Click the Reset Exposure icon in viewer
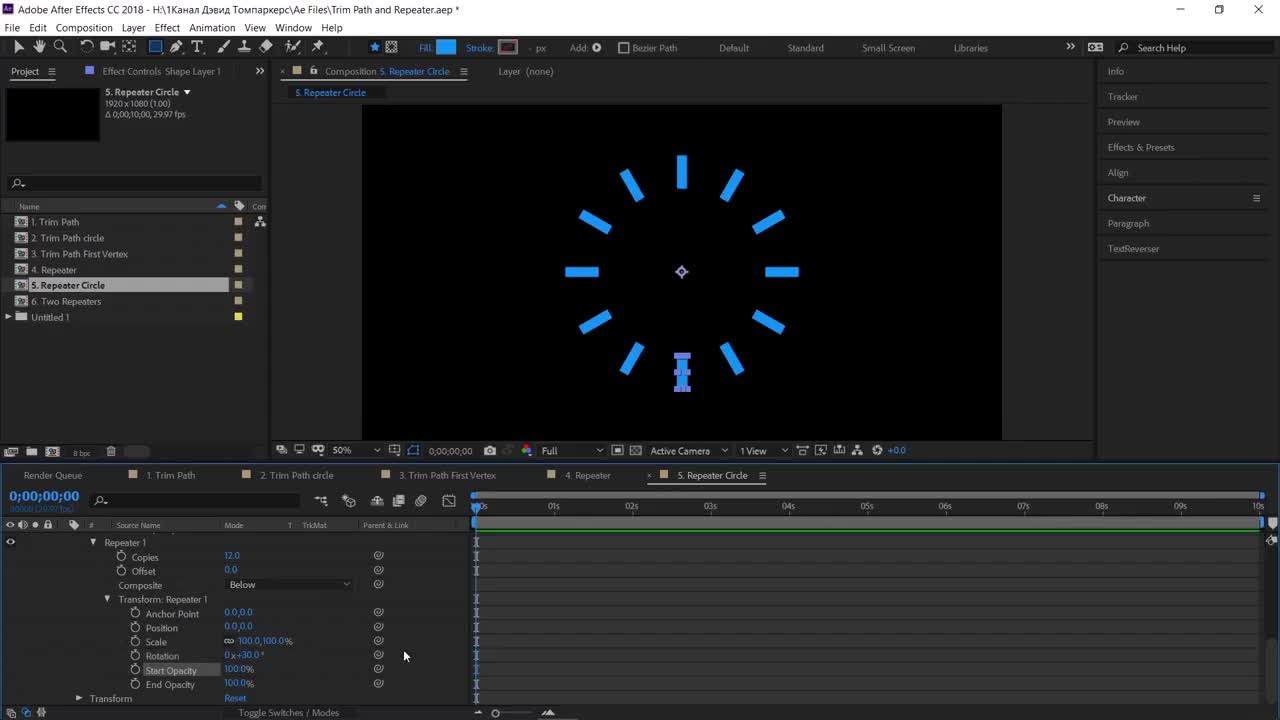The image size is (1280, 720). tap(877, 451)
